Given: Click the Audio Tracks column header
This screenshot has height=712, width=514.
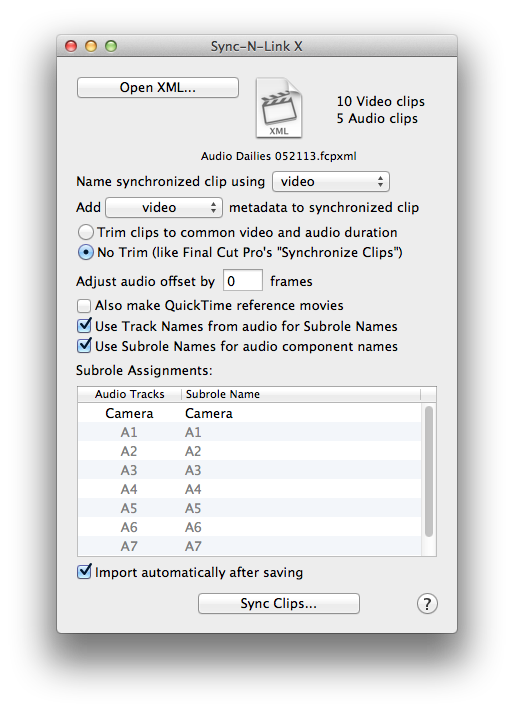Looking at the screenshot, I should click(129, 394).
